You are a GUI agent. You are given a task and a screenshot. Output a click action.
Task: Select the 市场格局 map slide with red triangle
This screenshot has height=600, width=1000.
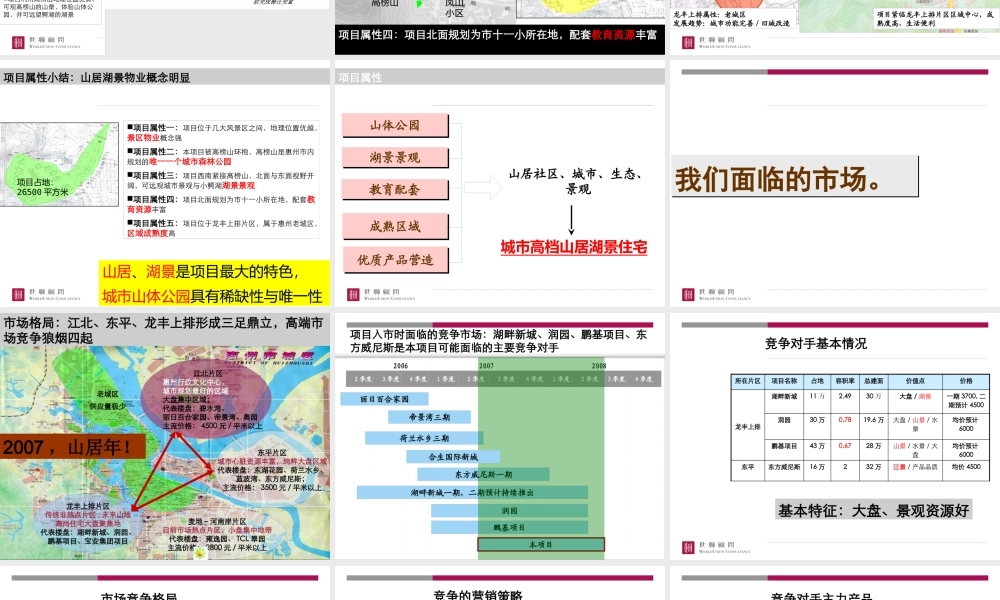[x=165, y=439]
